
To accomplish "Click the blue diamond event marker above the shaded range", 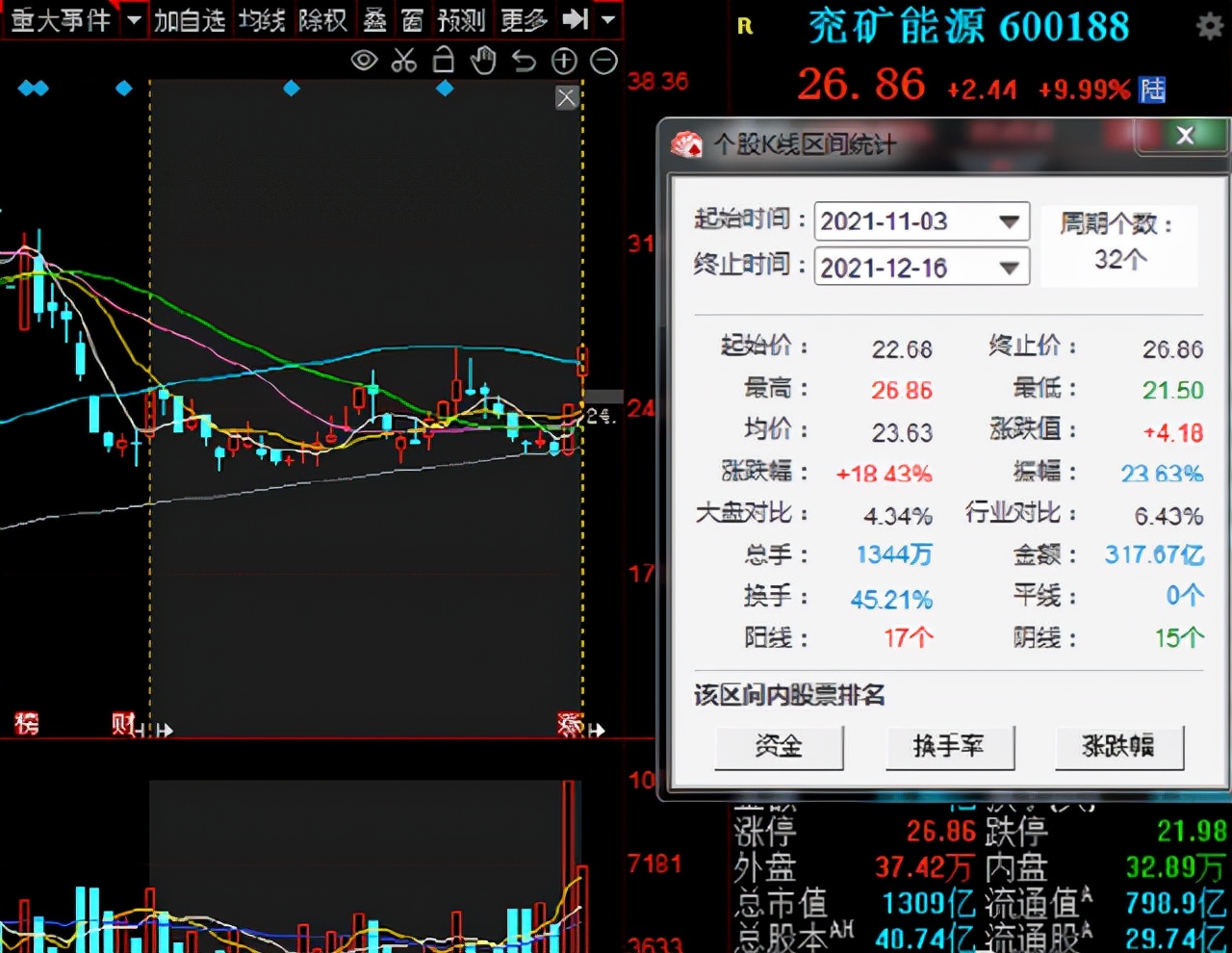I will tap(292, 89).
